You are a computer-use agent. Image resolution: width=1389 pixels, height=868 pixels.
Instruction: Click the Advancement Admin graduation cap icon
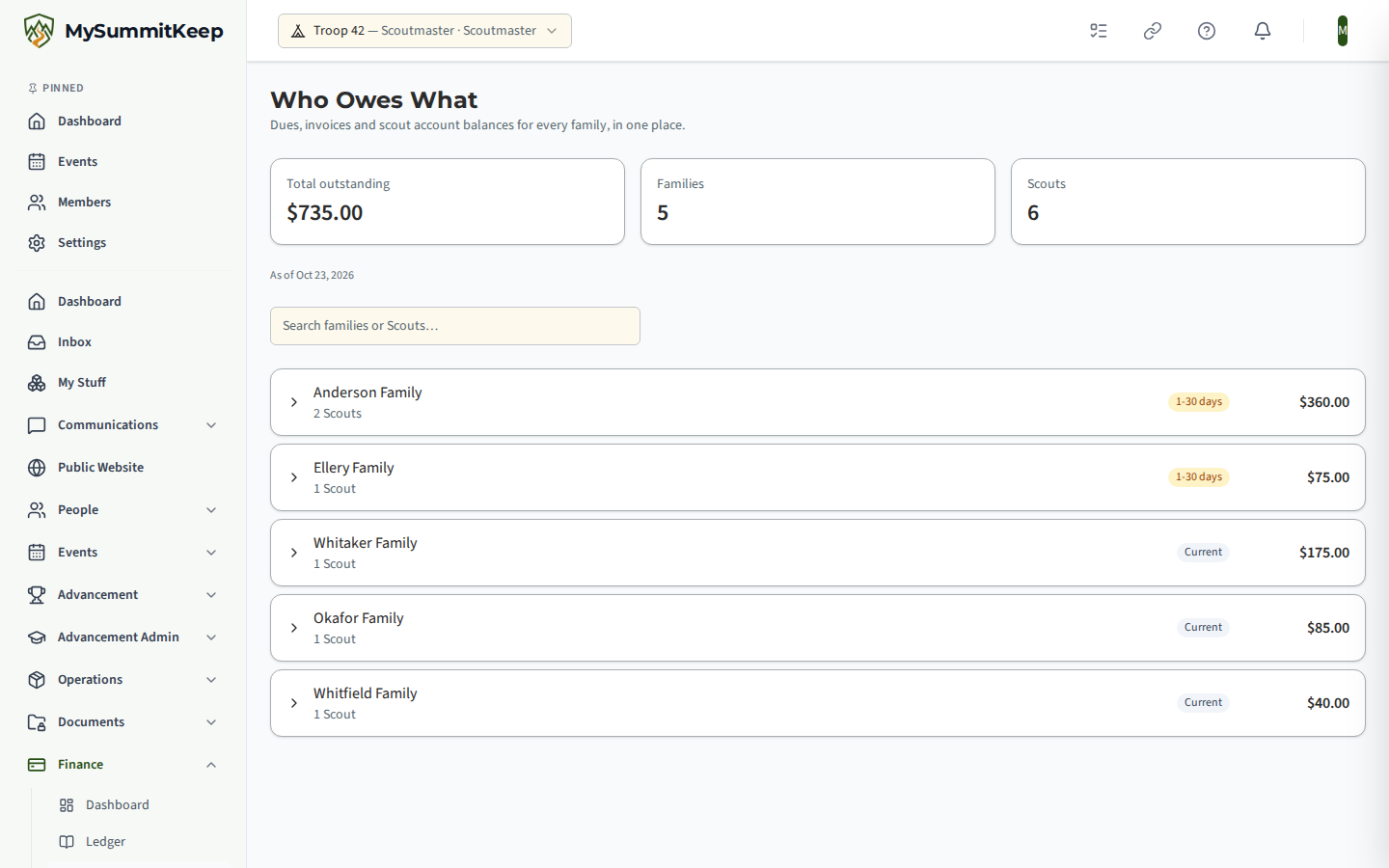(x=37, y=637)
